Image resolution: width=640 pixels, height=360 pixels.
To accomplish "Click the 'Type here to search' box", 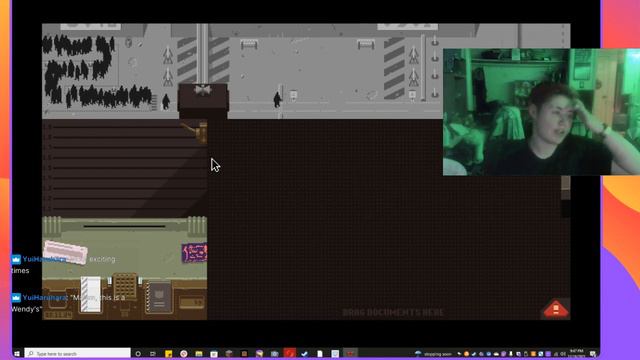I will [78, 353].
